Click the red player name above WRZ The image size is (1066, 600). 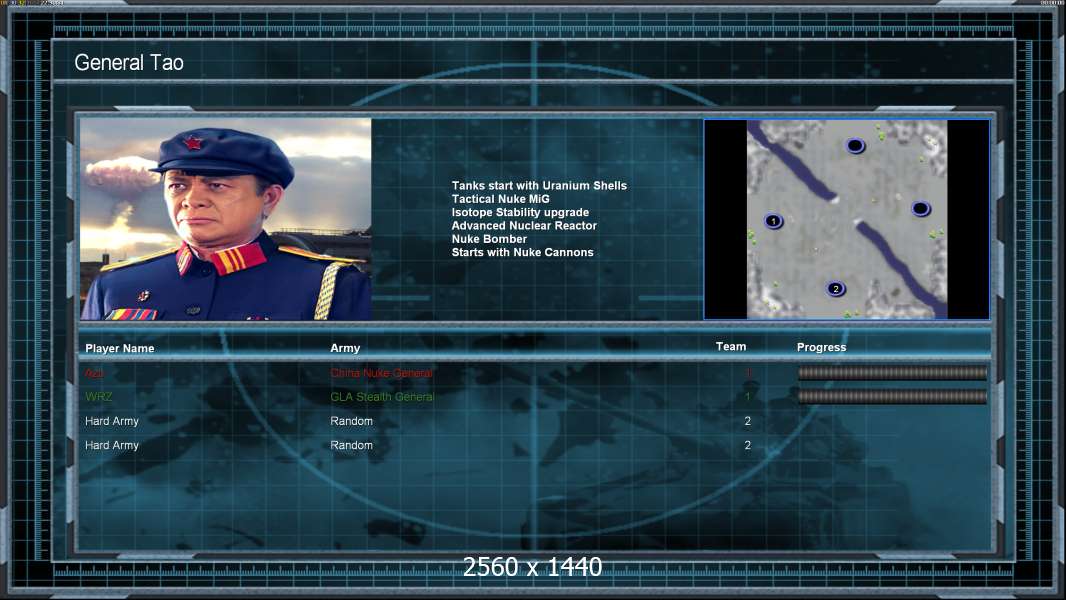(94, 373)
